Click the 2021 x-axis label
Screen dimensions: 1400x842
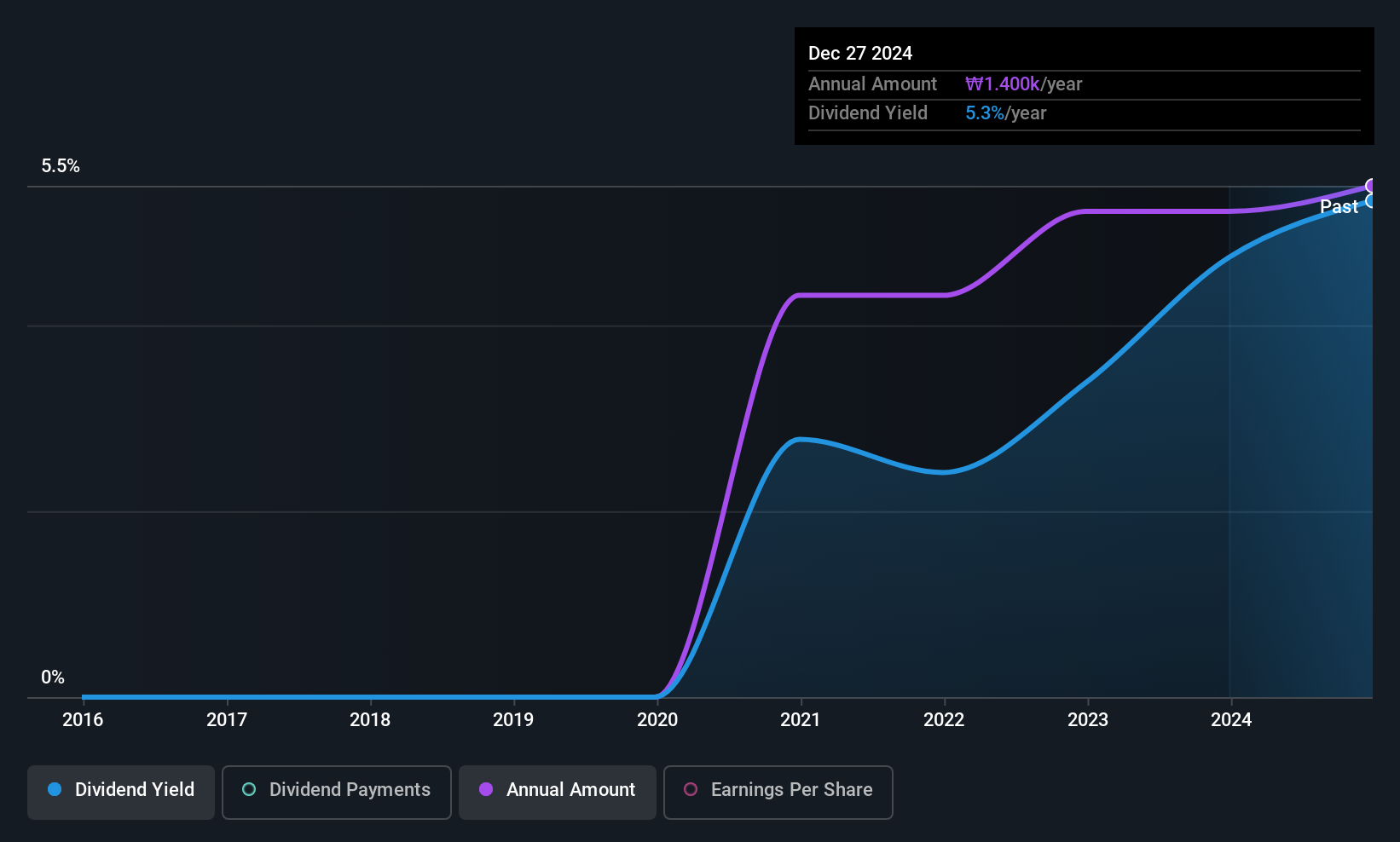point(800,720)
